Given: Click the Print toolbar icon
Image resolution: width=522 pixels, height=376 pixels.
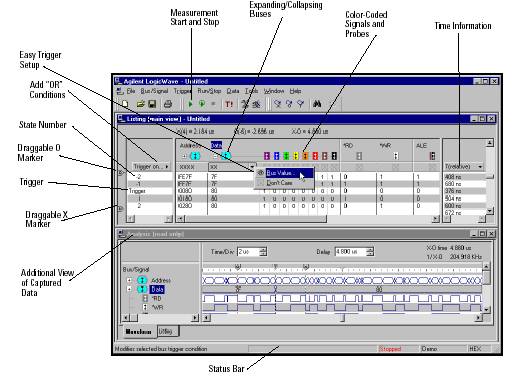Looking at the screenshot, I should (168, 104).
